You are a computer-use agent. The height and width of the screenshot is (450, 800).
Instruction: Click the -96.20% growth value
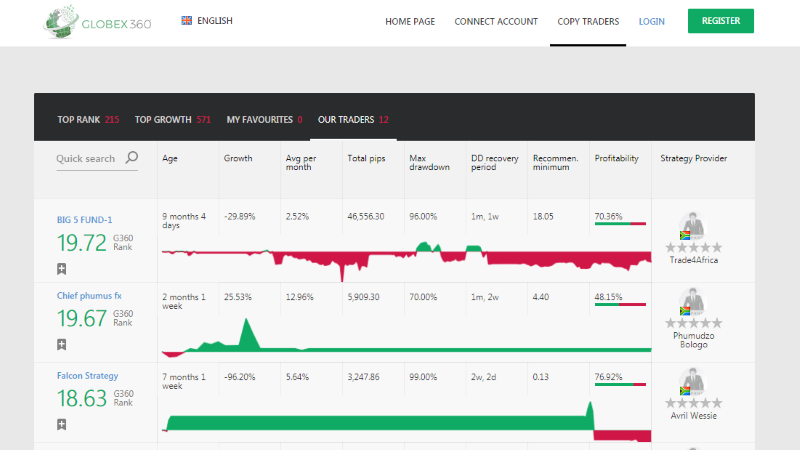tap(239, 377)
